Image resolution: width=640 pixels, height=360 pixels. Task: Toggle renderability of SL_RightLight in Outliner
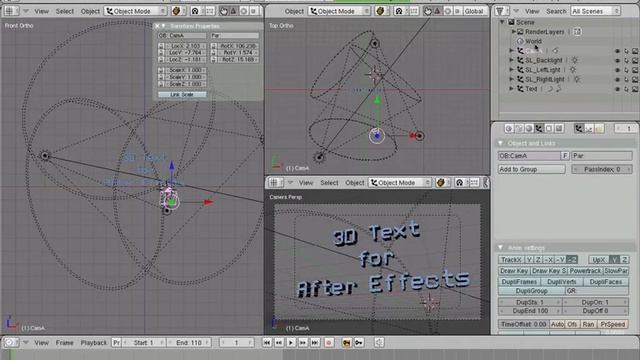tap(635, 79)
